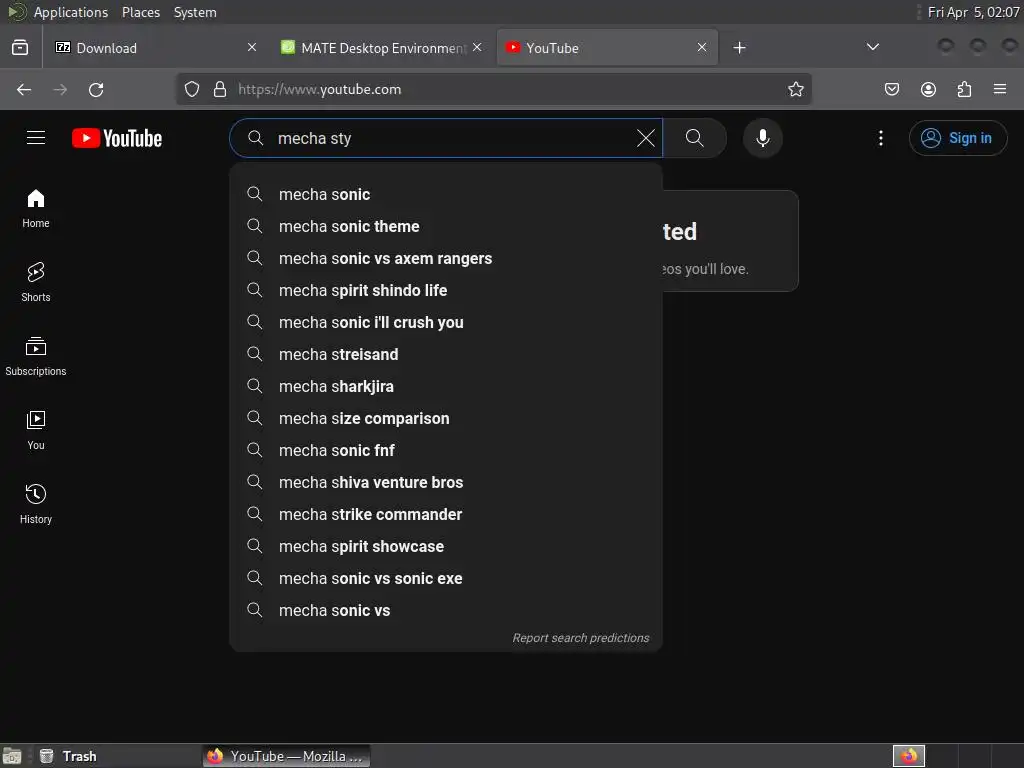Image resolution: width=1024 pixels, height=768 pixels.
Task: Open the System menu
Action: 195,12
